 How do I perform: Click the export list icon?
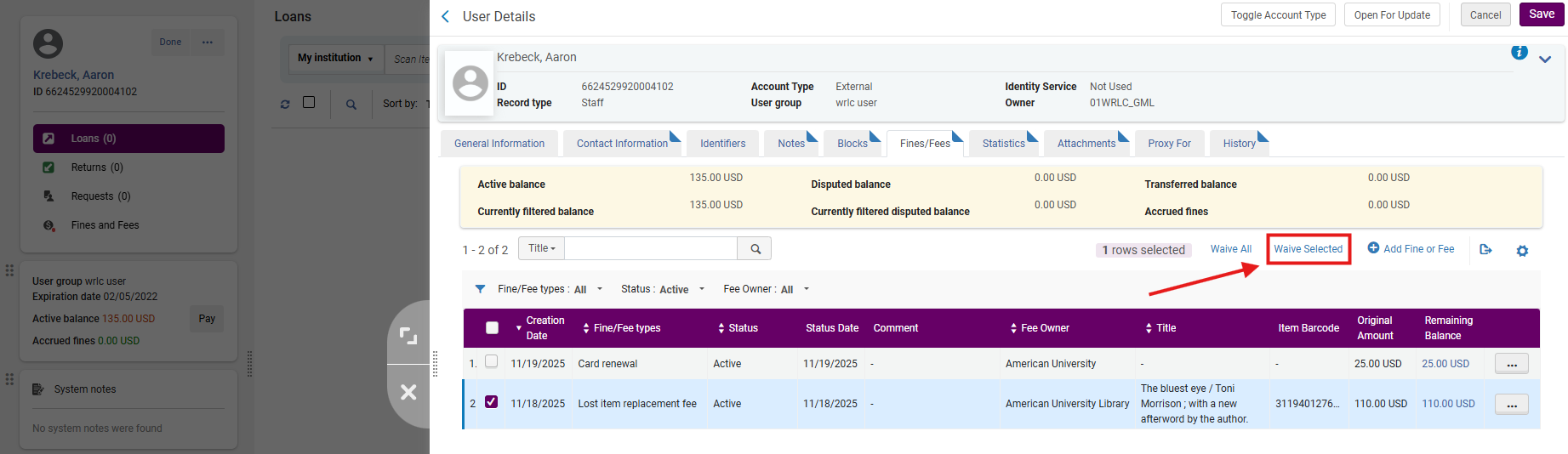(1485, 249)
